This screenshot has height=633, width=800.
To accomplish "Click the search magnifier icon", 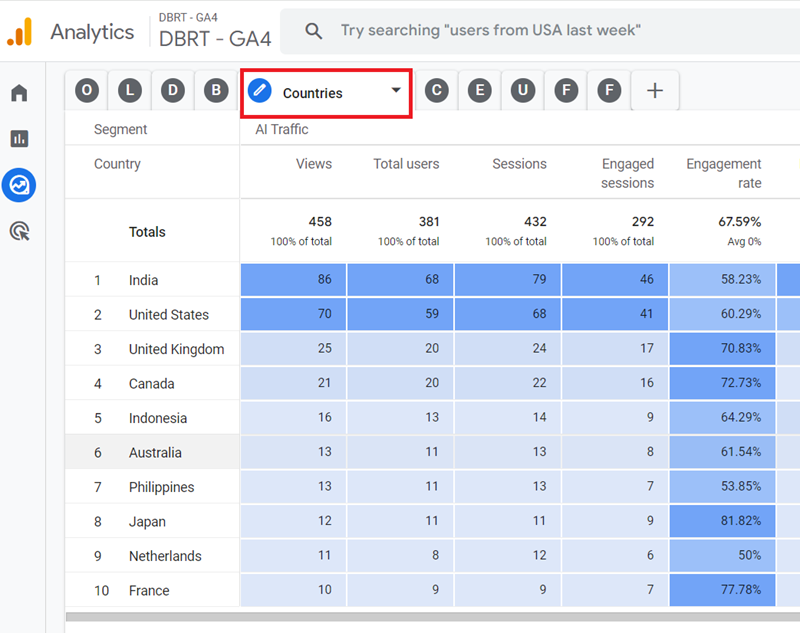I will click(x=314, y=30).
